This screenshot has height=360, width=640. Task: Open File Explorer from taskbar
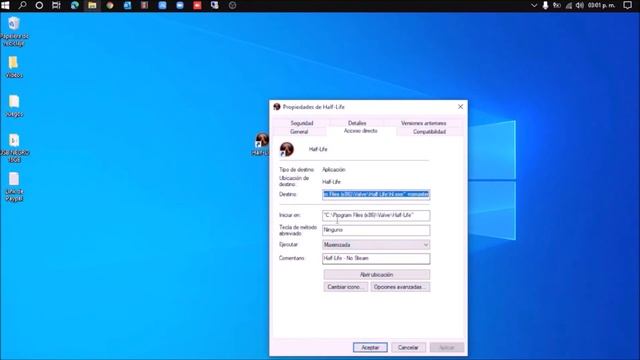pos(92,5)
